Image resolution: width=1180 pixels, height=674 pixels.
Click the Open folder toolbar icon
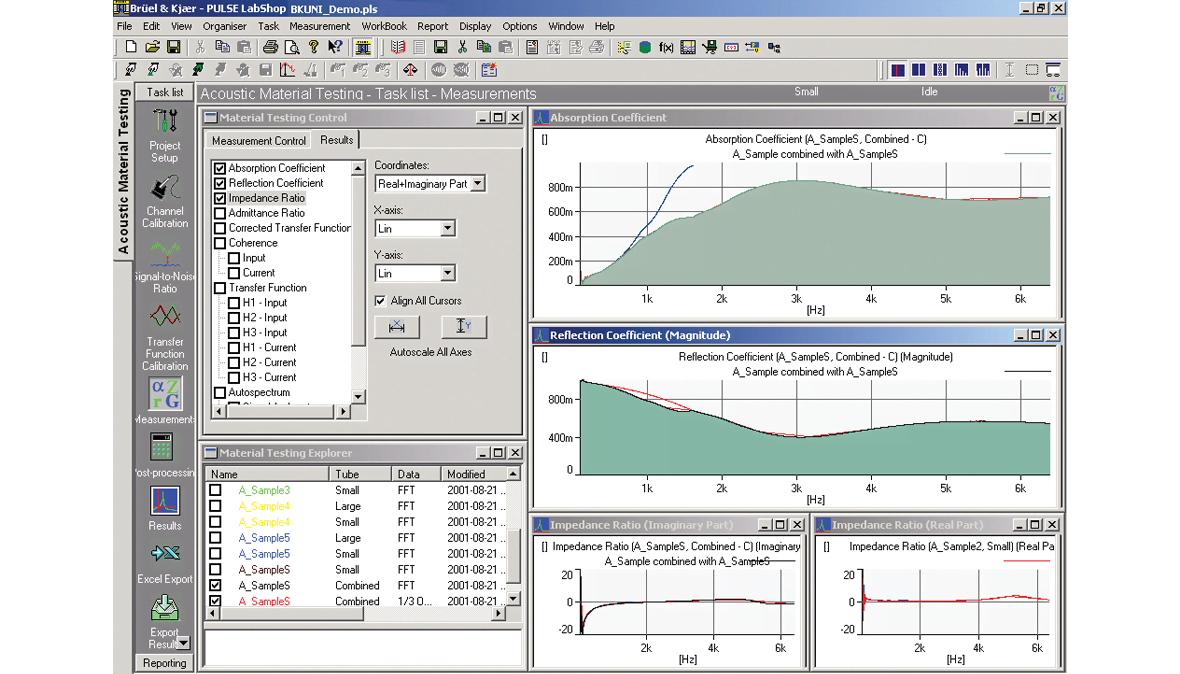[x=152, y=47]
